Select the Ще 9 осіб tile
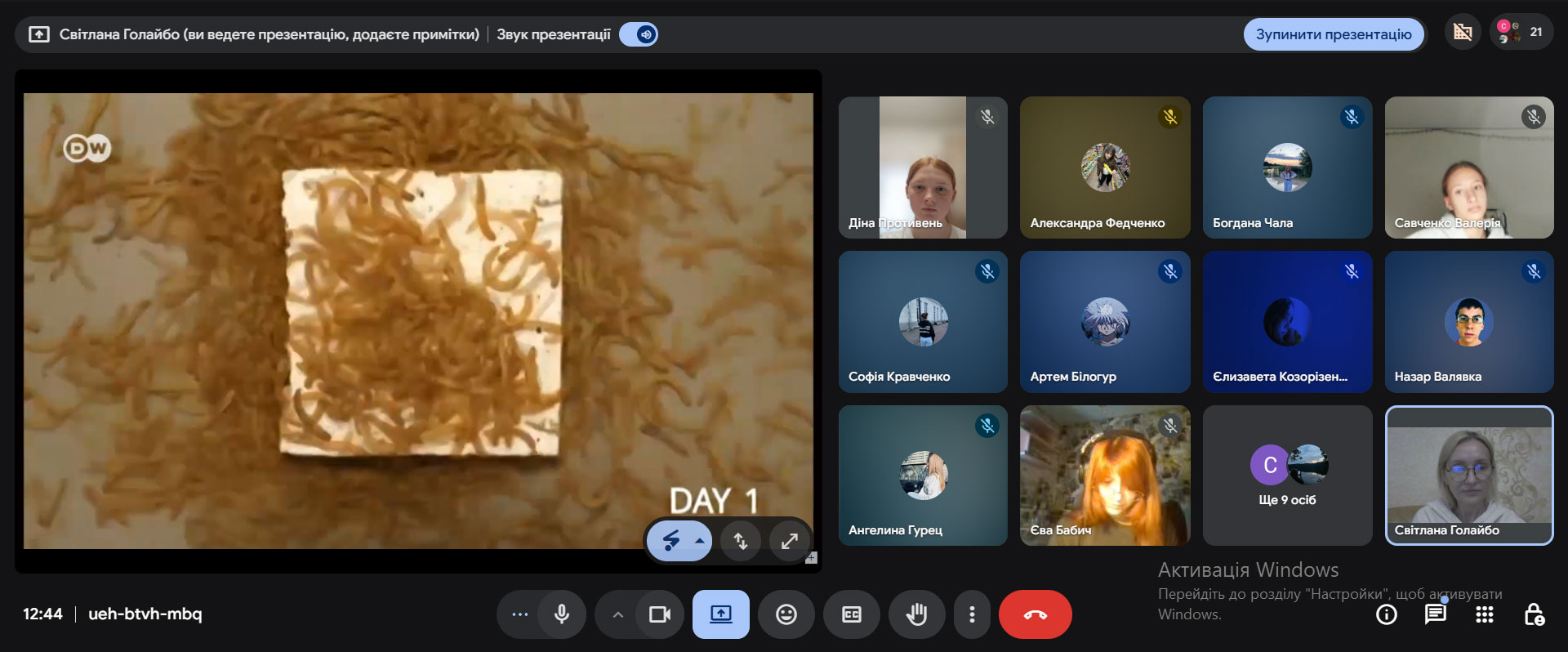This screenshot has width=1568, height=652. pyautogui.click(x=1287, y=476)
